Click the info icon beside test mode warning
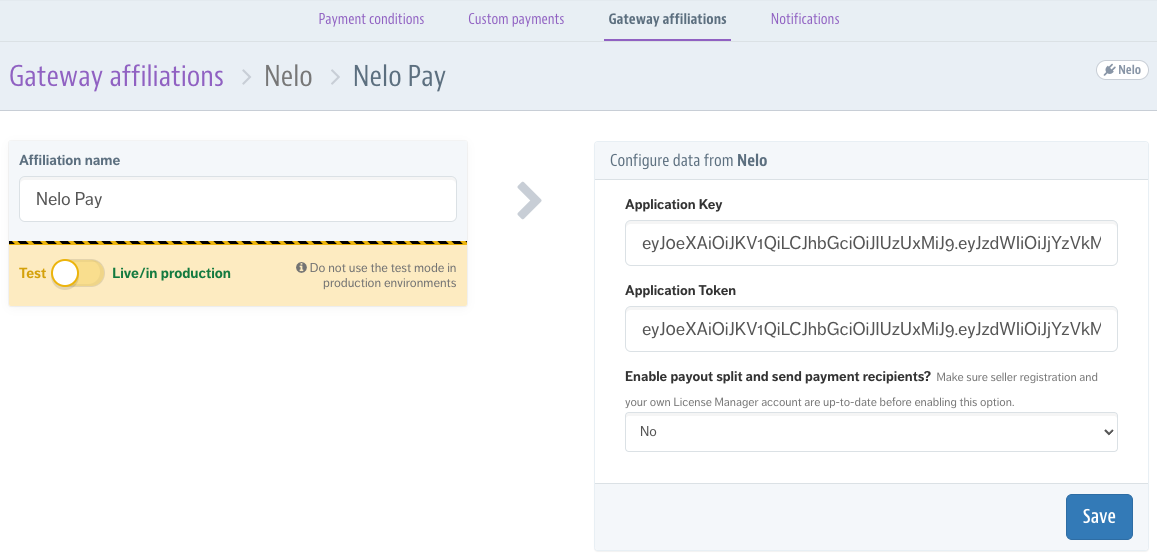Viewport: 1157px width, 560px height. click(301, 267)
